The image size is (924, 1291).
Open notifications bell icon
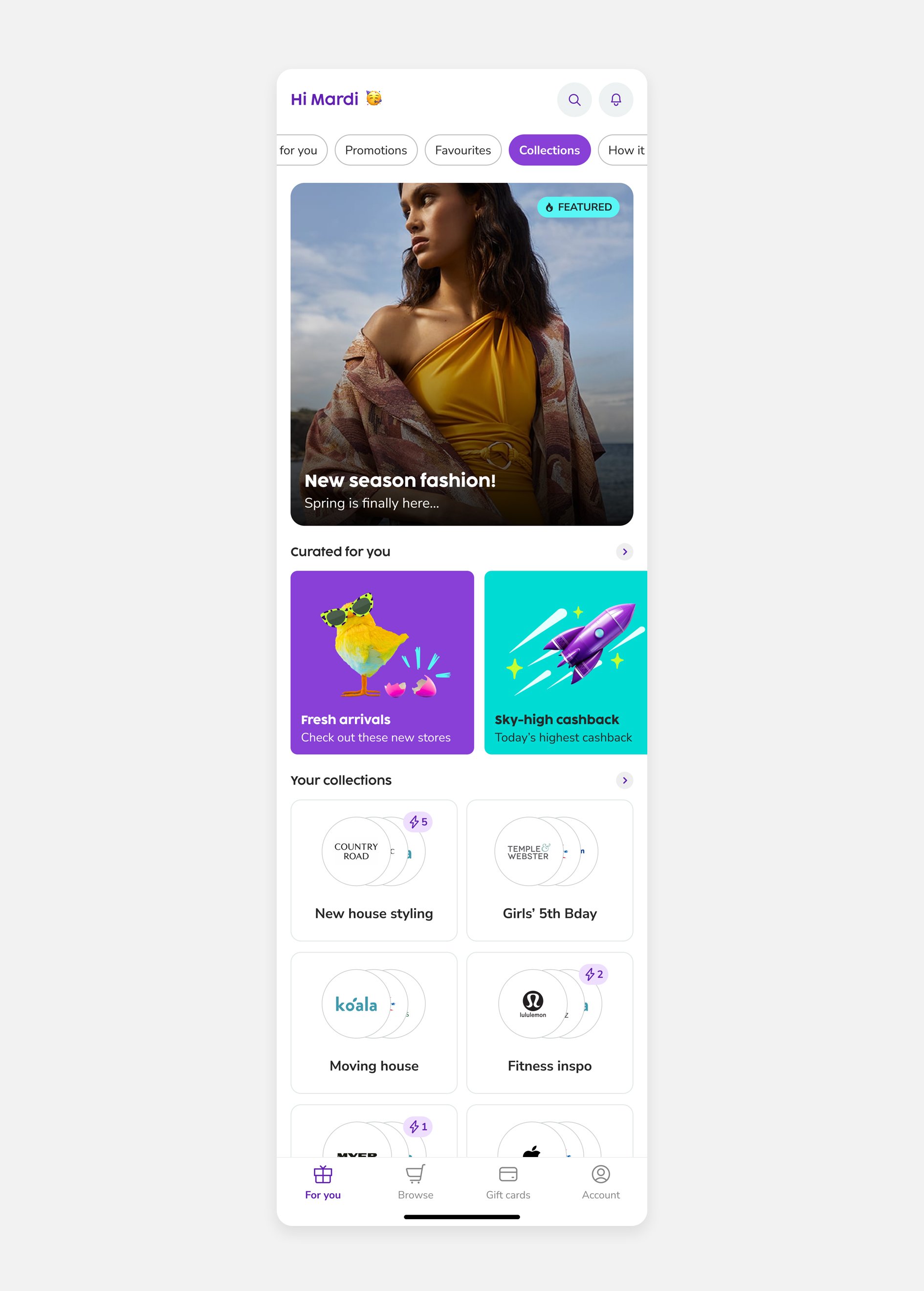click(616, 100)
